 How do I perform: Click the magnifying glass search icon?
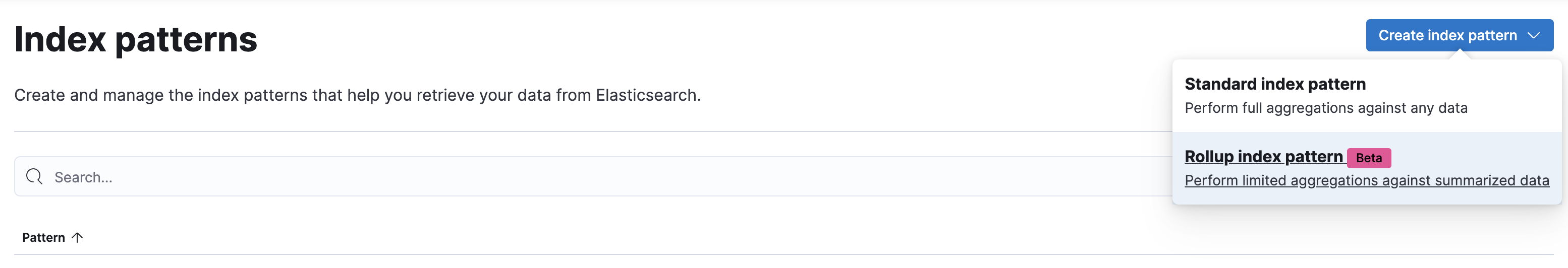pyautogui.click(x=34, y=177)
